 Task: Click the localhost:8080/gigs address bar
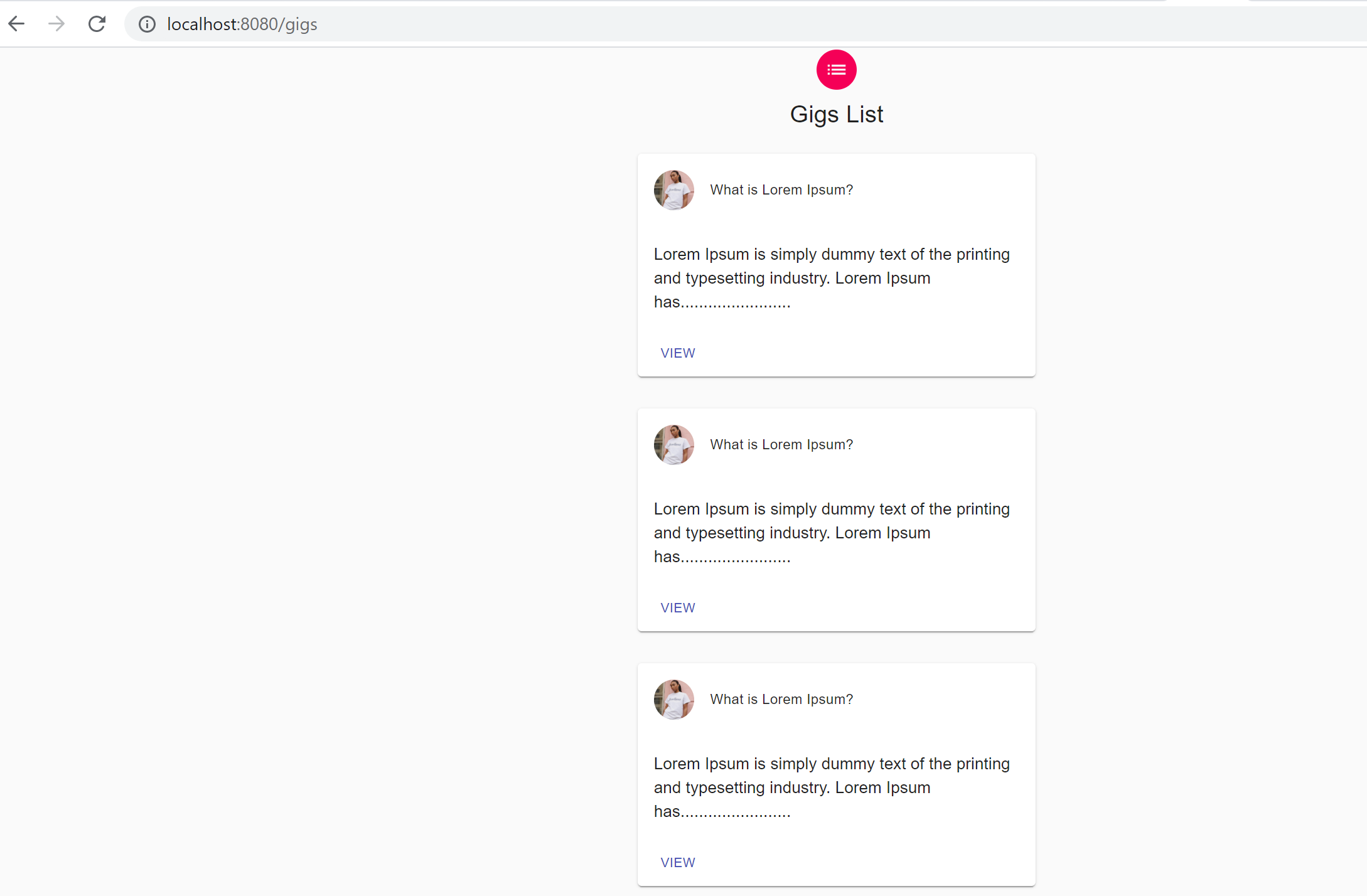point(746,24)
